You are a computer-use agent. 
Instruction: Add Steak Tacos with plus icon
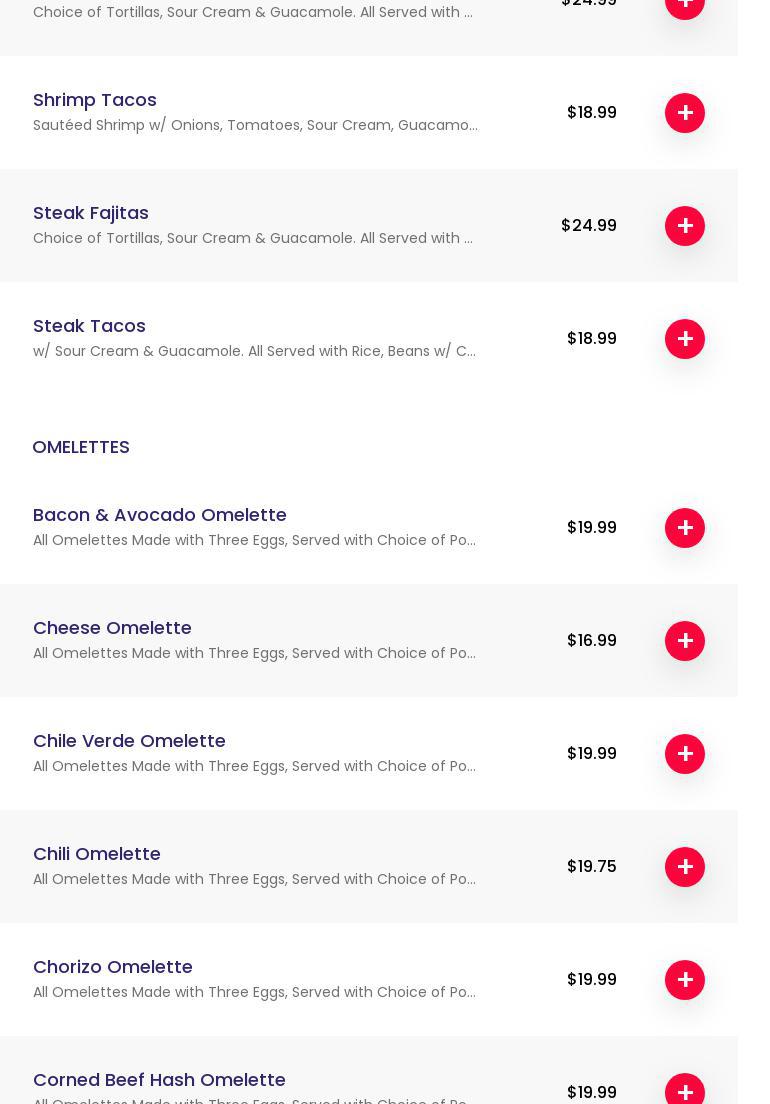(685, 339)
